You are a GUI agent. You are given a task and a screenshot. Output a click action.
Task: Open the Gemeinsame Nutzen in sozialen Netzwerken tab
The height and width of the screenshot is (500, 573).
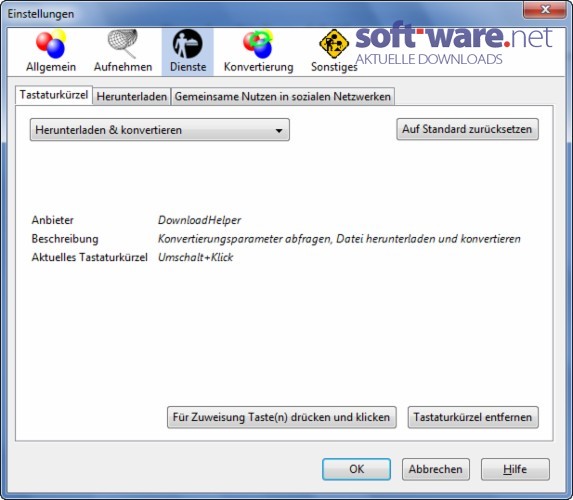tap(283, 96)
